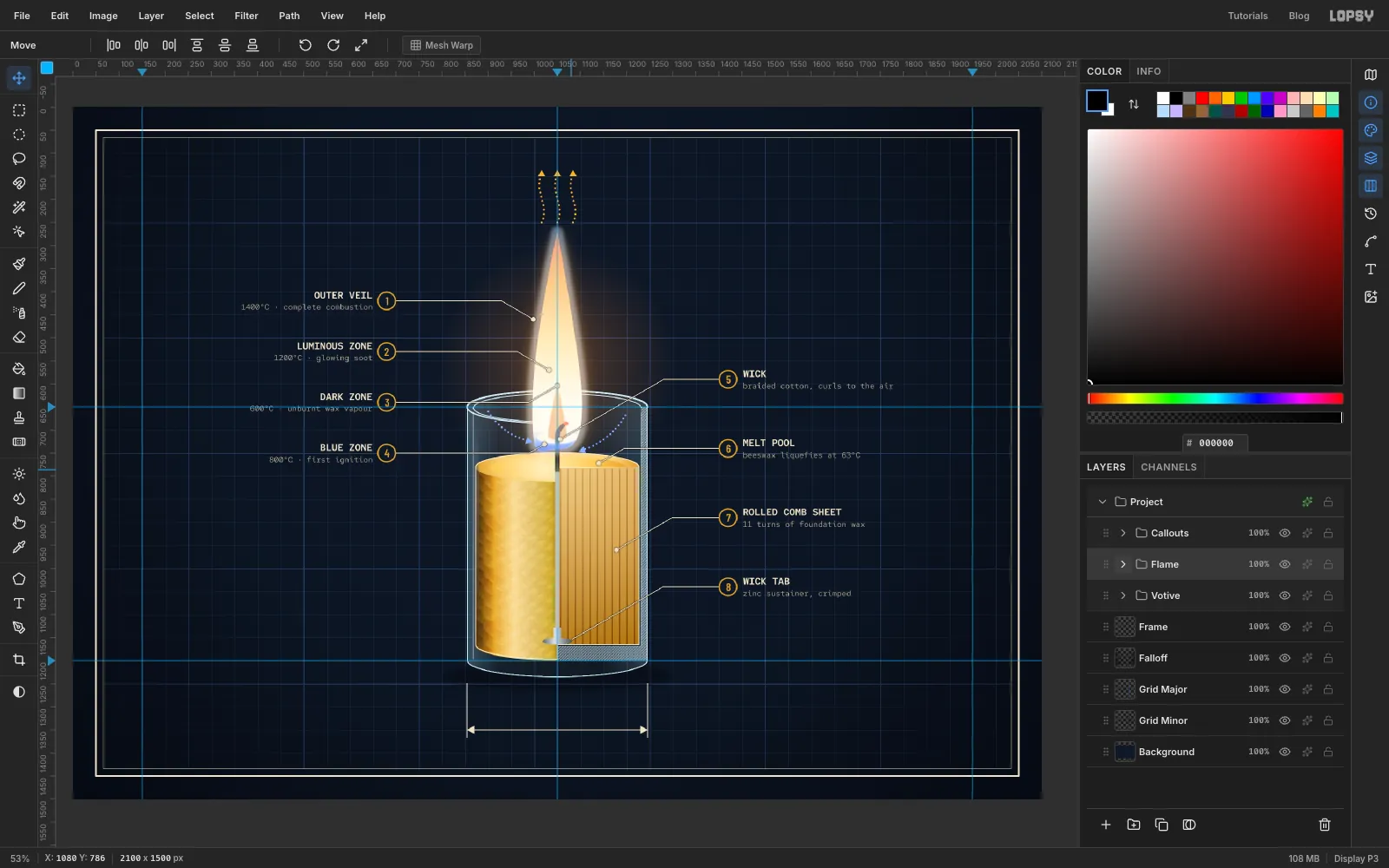1389x868 pixels.
Task: Duplicate the selected layer icon
Action: [x=1162, y=825]
